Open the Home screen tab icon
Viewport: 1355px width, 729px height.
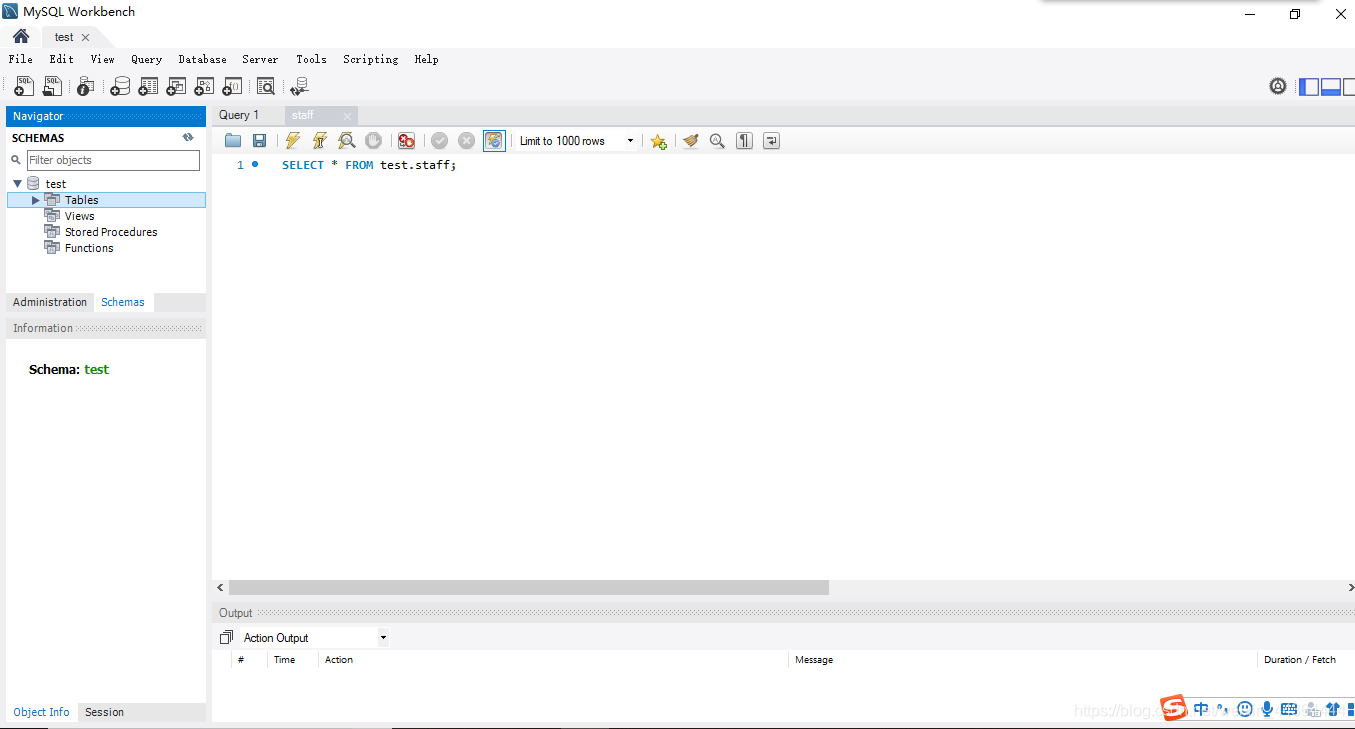[x=21, y=37]
